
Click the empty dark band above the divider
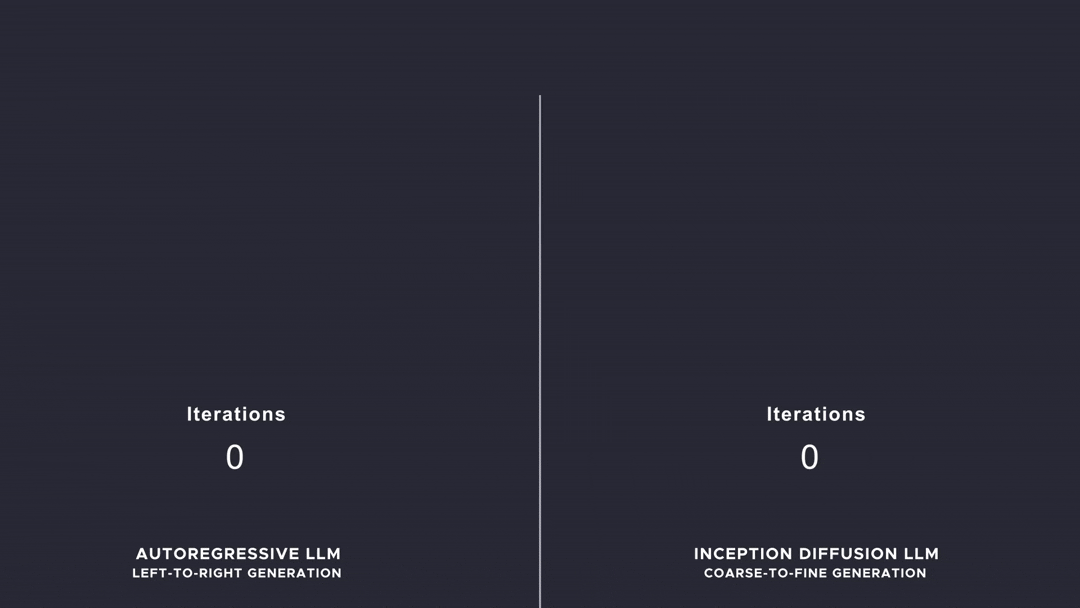(x=540, y=45)
